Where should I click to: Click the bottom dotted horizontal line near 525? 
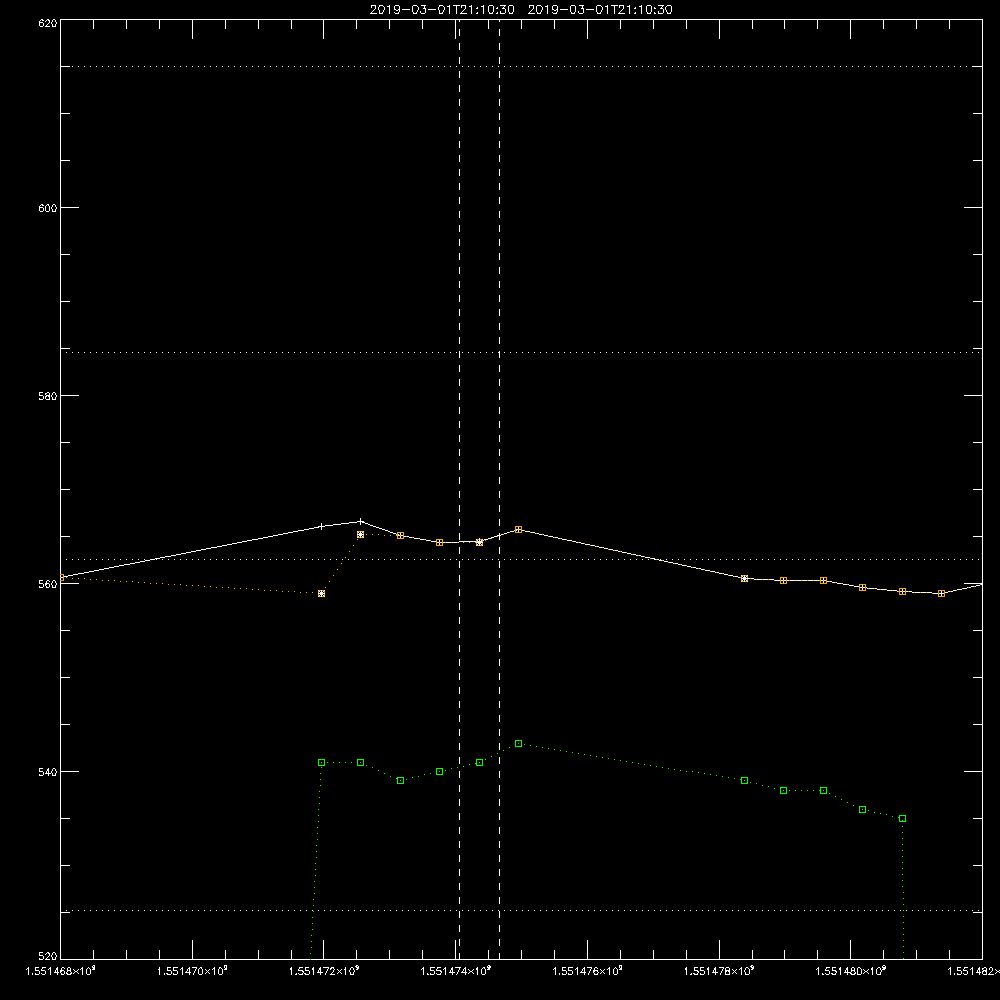pos(521,911)
